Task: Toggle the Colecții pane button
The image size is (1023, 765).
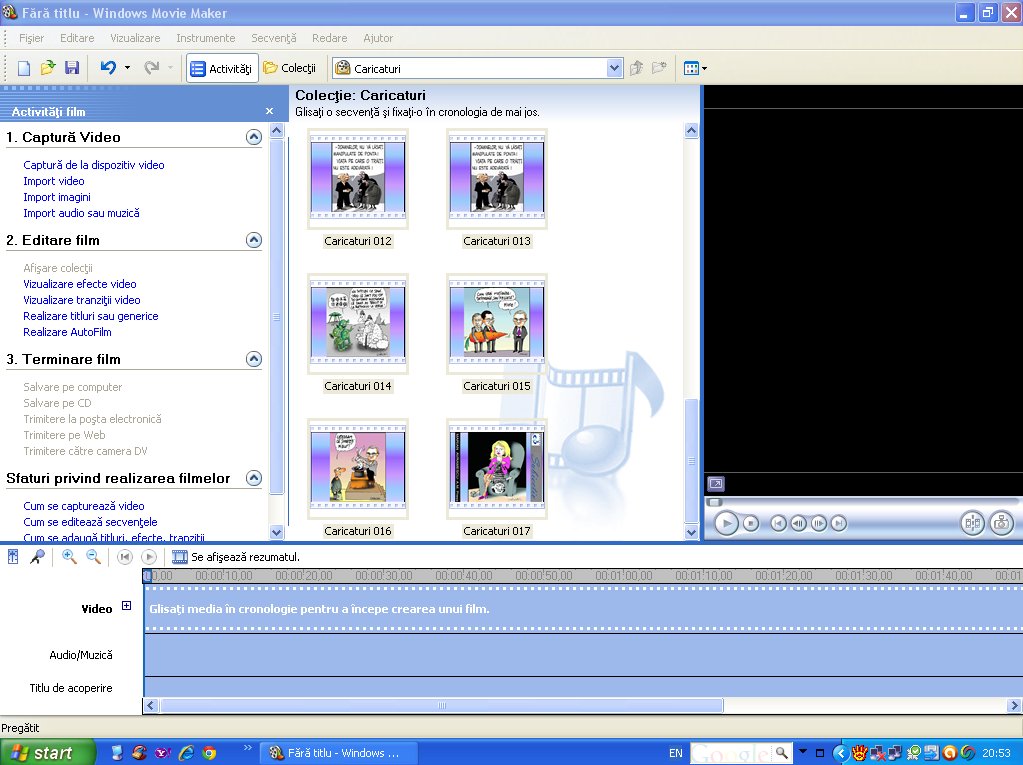Action: tap(290, 68)
